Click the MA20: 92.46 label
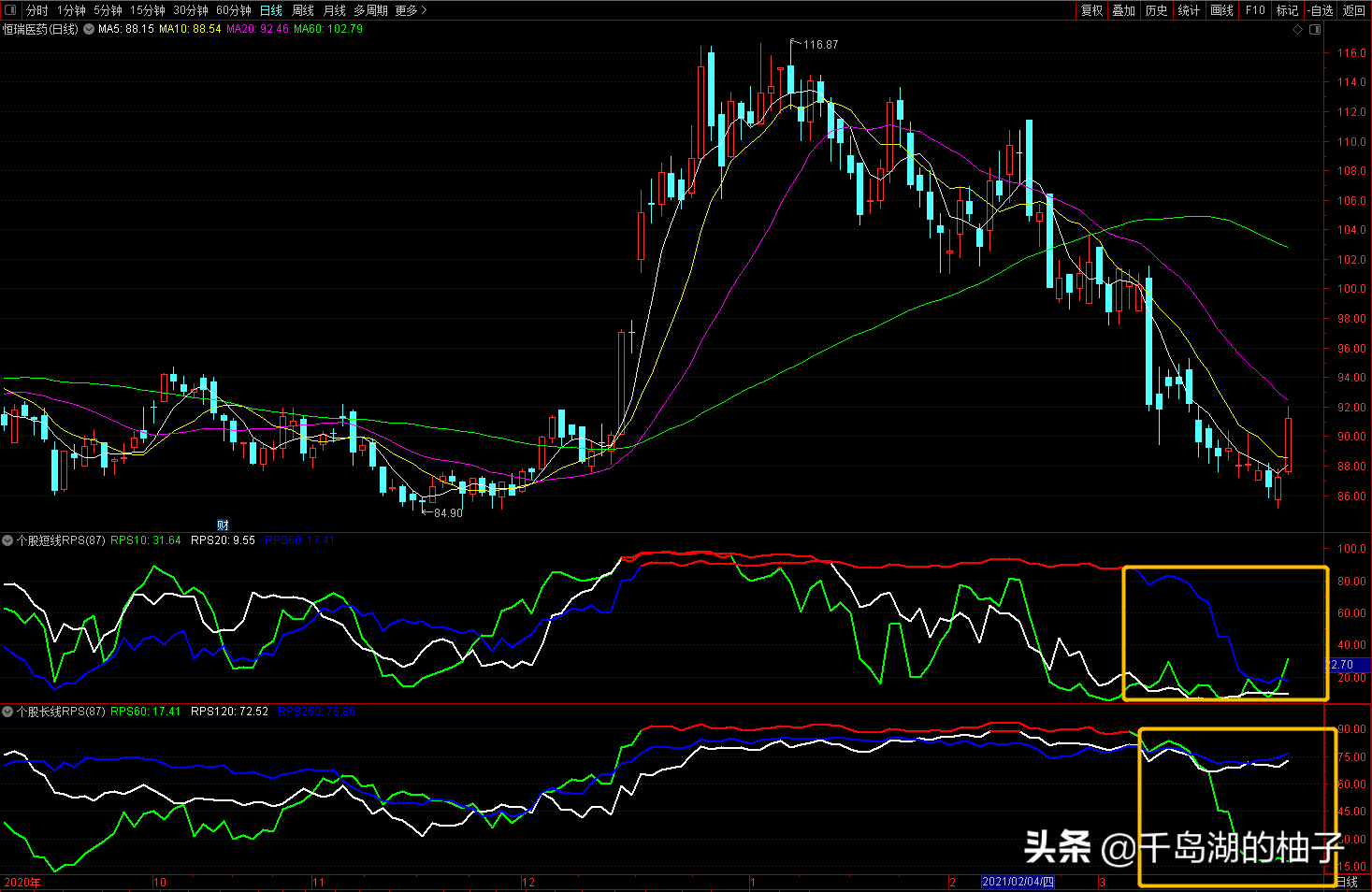The height and width of the screenshot is (892, 1372). (257, 30)
